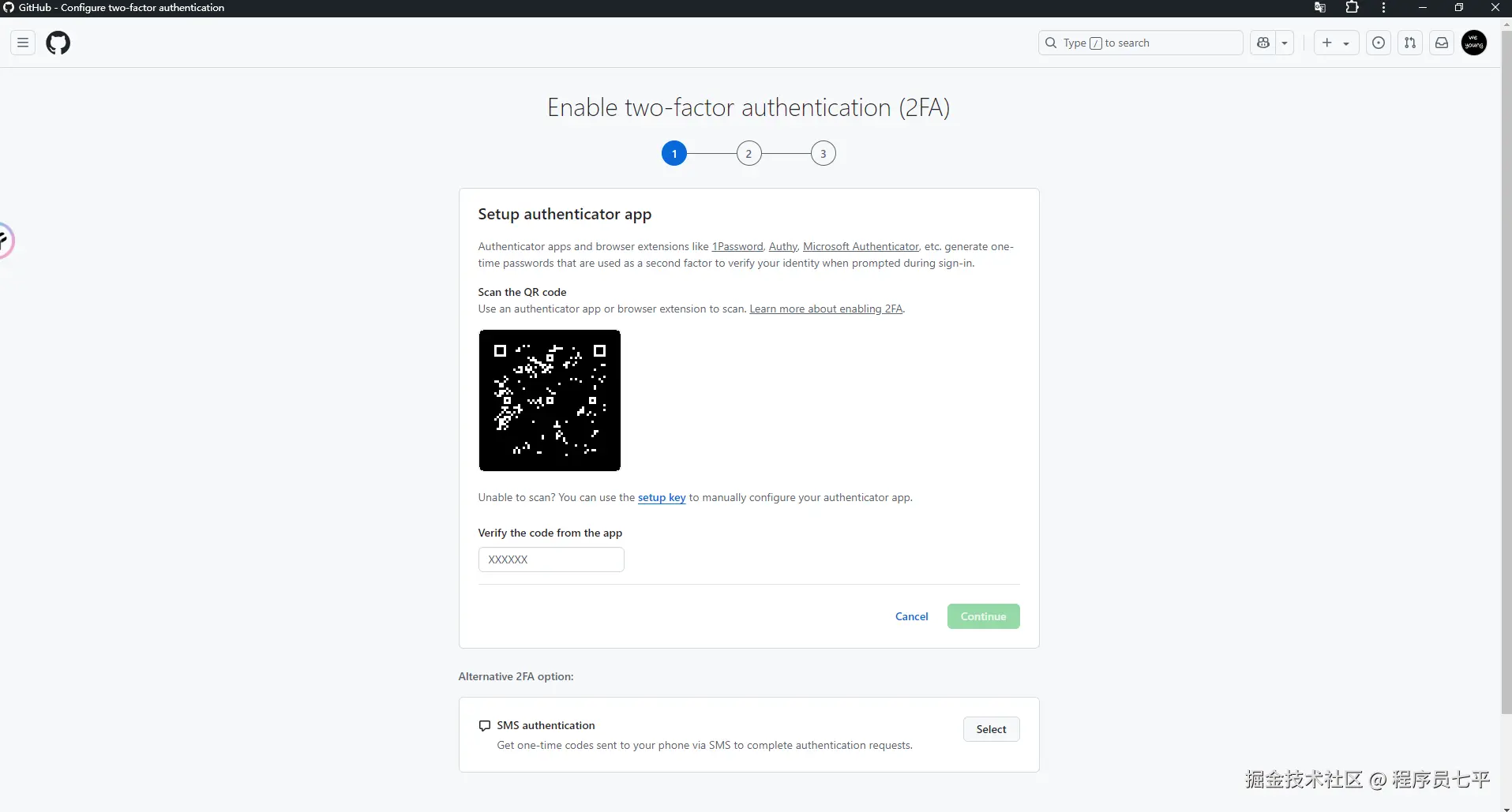Image resolution: width=1512 pixels, height=812 pixels.
Task: Click the Scan the QR code label
Action: (x=522, y=292)
